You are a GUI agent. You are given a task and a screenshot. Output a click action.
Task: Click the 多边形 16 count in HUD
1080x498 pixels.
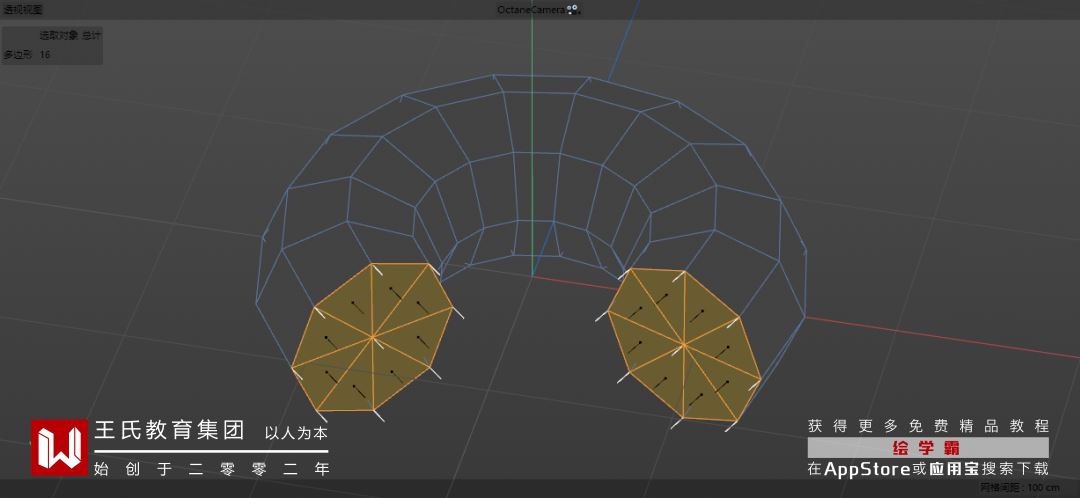point(27,54)
